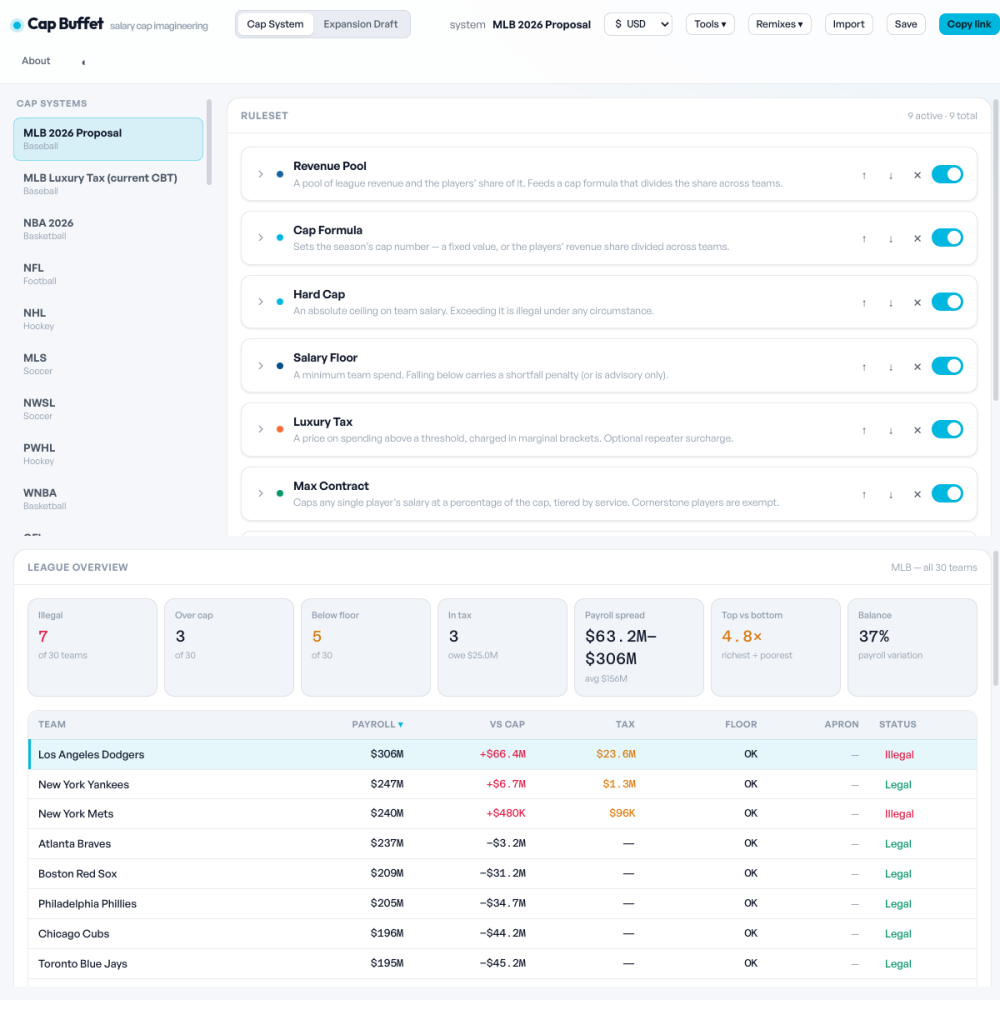Click the Illegal status for New York Mets
Viewport: 1000px width, 1033px height.
[899, 814]
